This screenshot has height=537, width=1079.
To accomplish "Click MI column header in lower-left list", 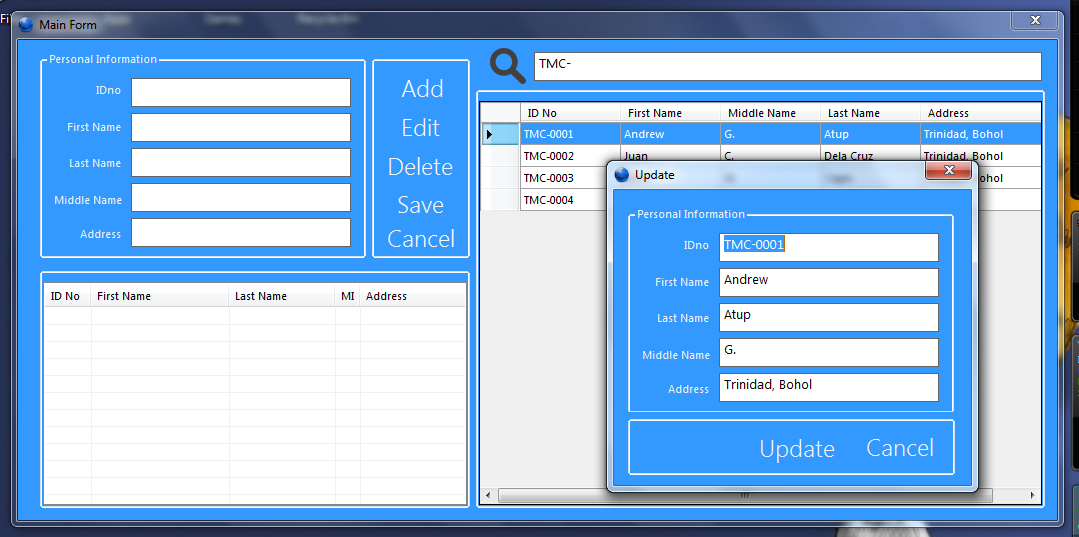I will (348, 296).
